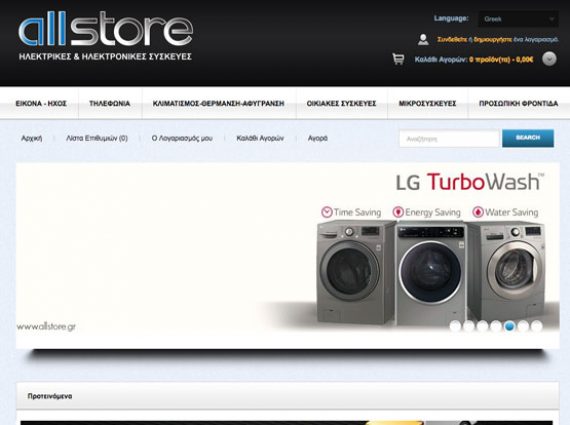
Task: Select the fourth slideshow dot
Action: point(496,326)
